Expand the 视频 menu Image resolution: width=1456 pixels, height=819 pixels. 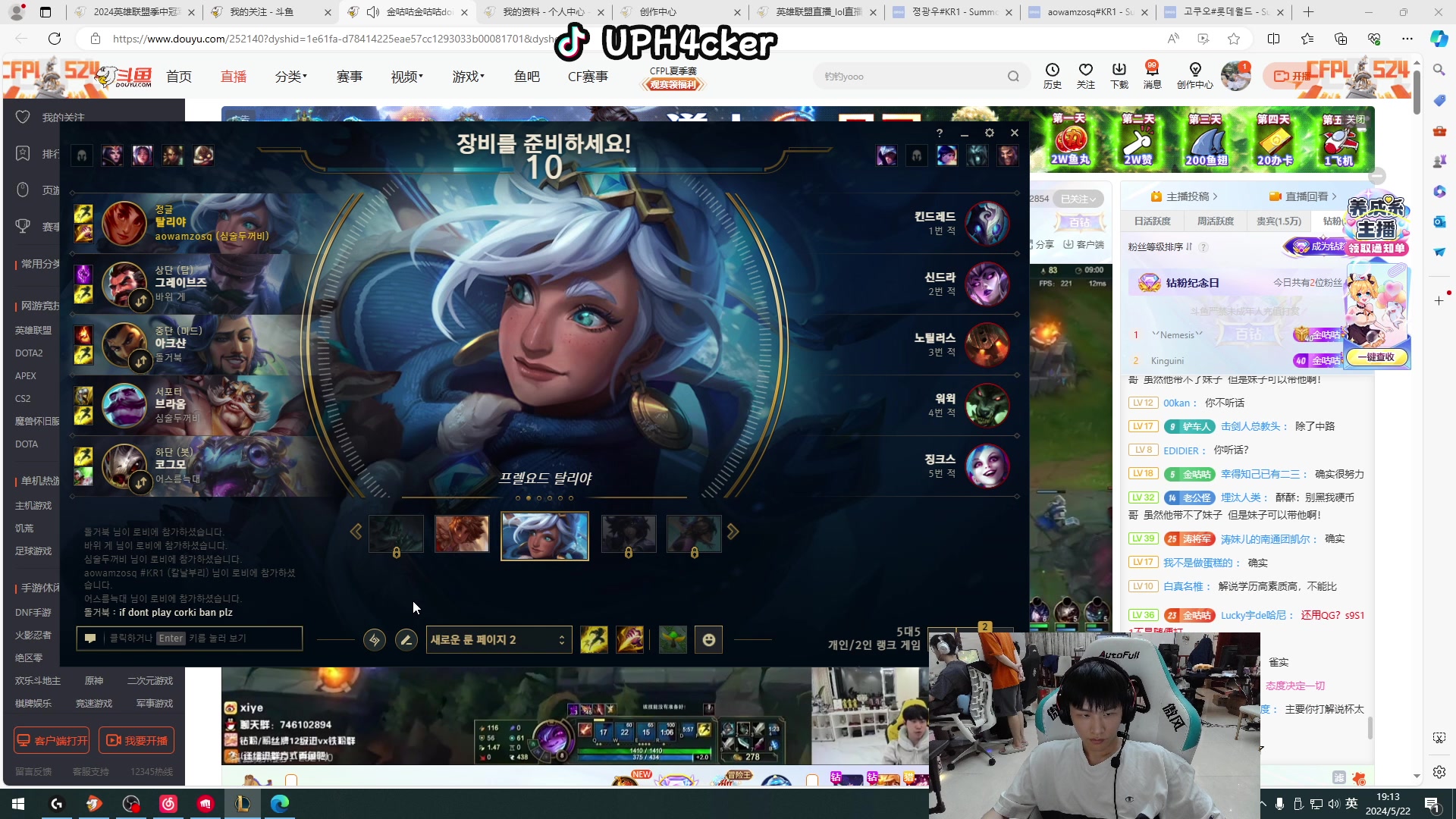click(x=407, y=77)
